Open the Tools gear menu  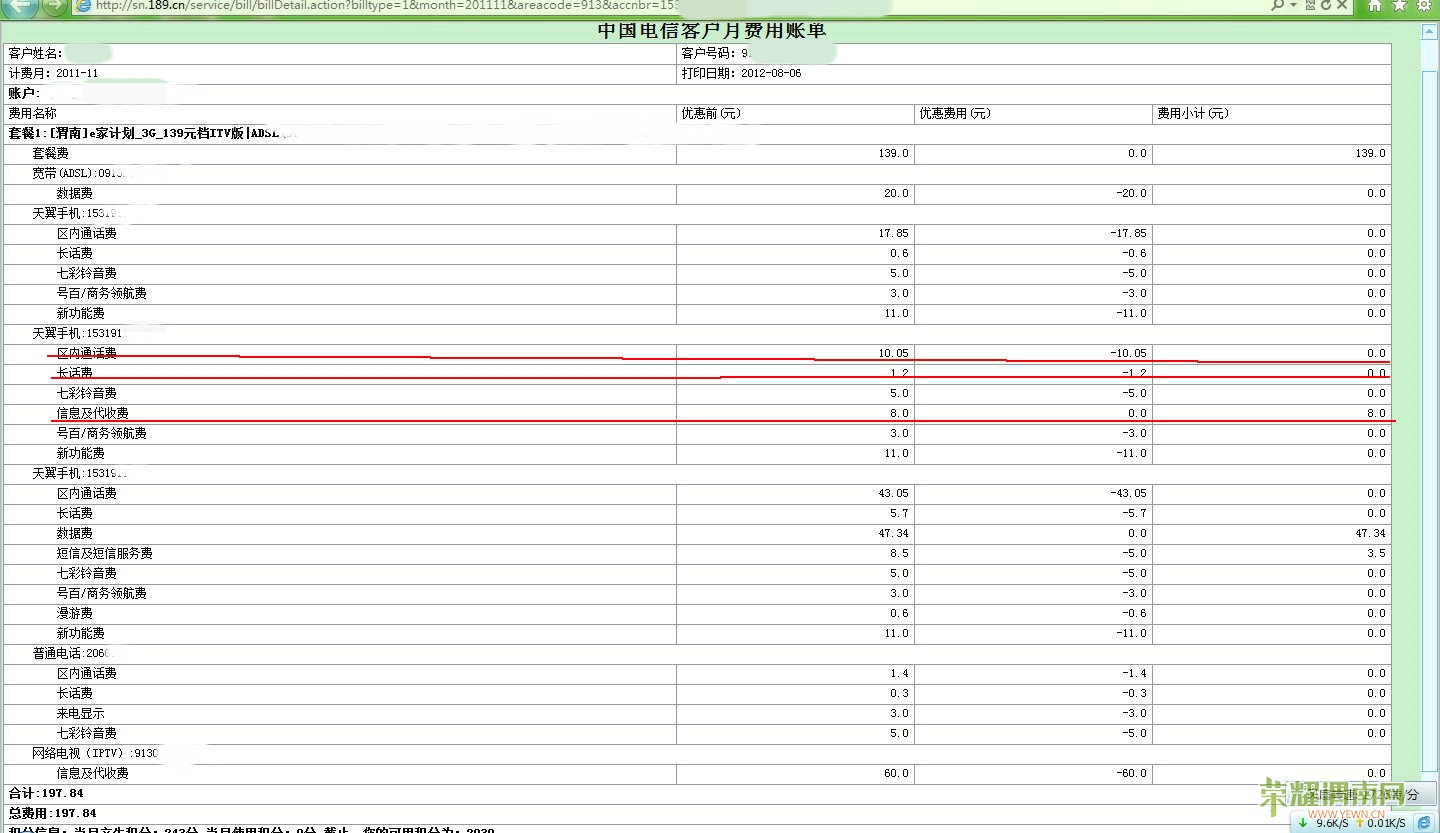[x=1423, y=6]
